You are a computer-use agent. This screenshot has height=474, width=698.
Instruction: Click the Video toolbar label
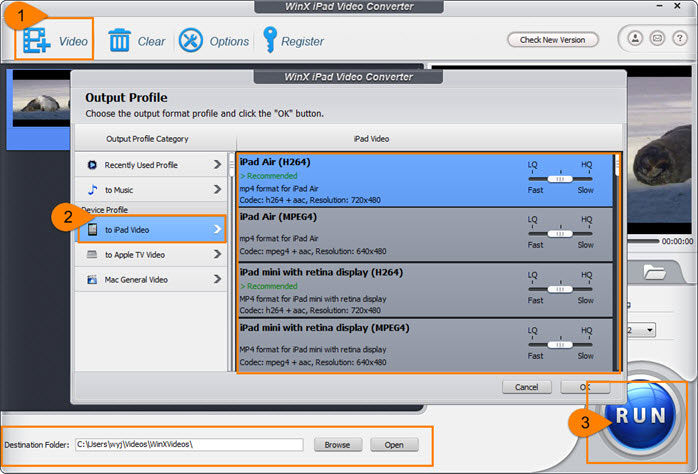click(73, 41)
